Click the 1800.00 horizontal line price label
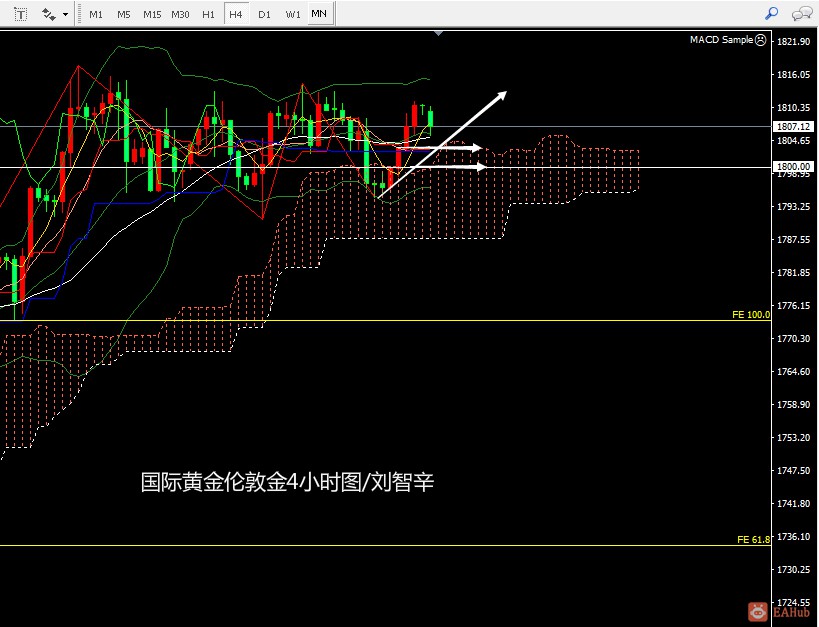The image size is (819, 627). click(793, 167)
